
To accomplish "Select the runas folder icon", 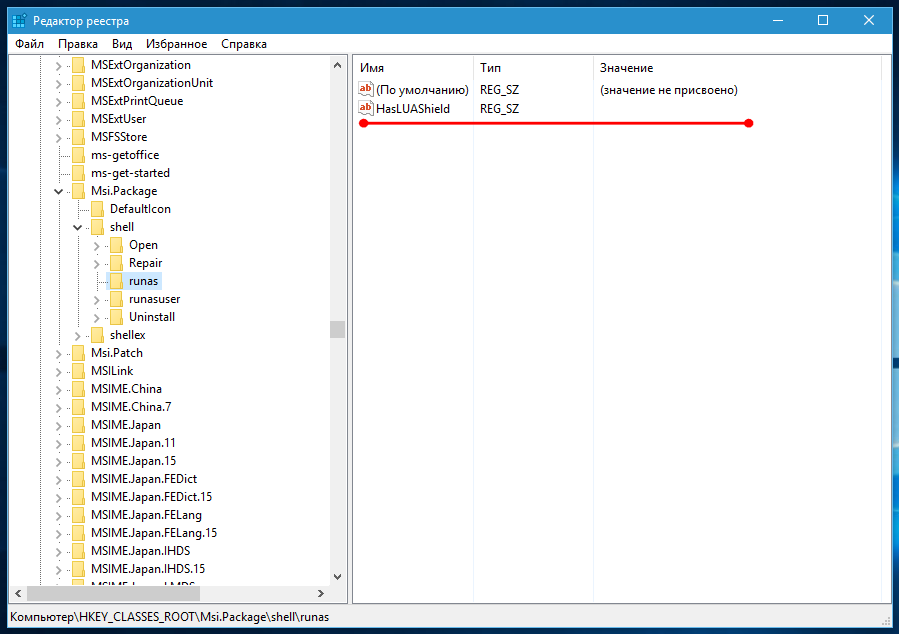I will (116, 281).
